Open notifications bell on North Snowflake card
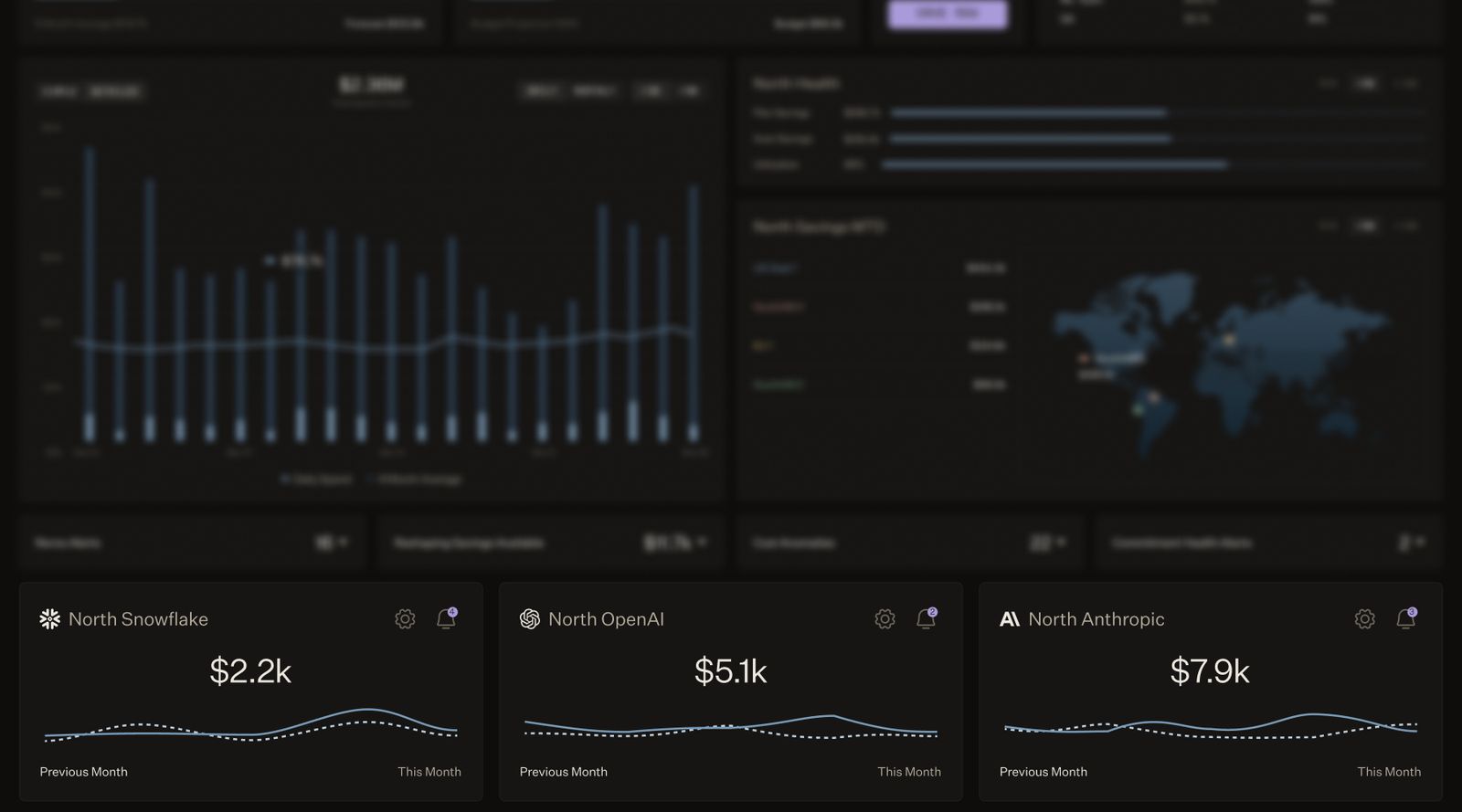The width and height of the screenshot is (1462, 812). coord(446,618)
